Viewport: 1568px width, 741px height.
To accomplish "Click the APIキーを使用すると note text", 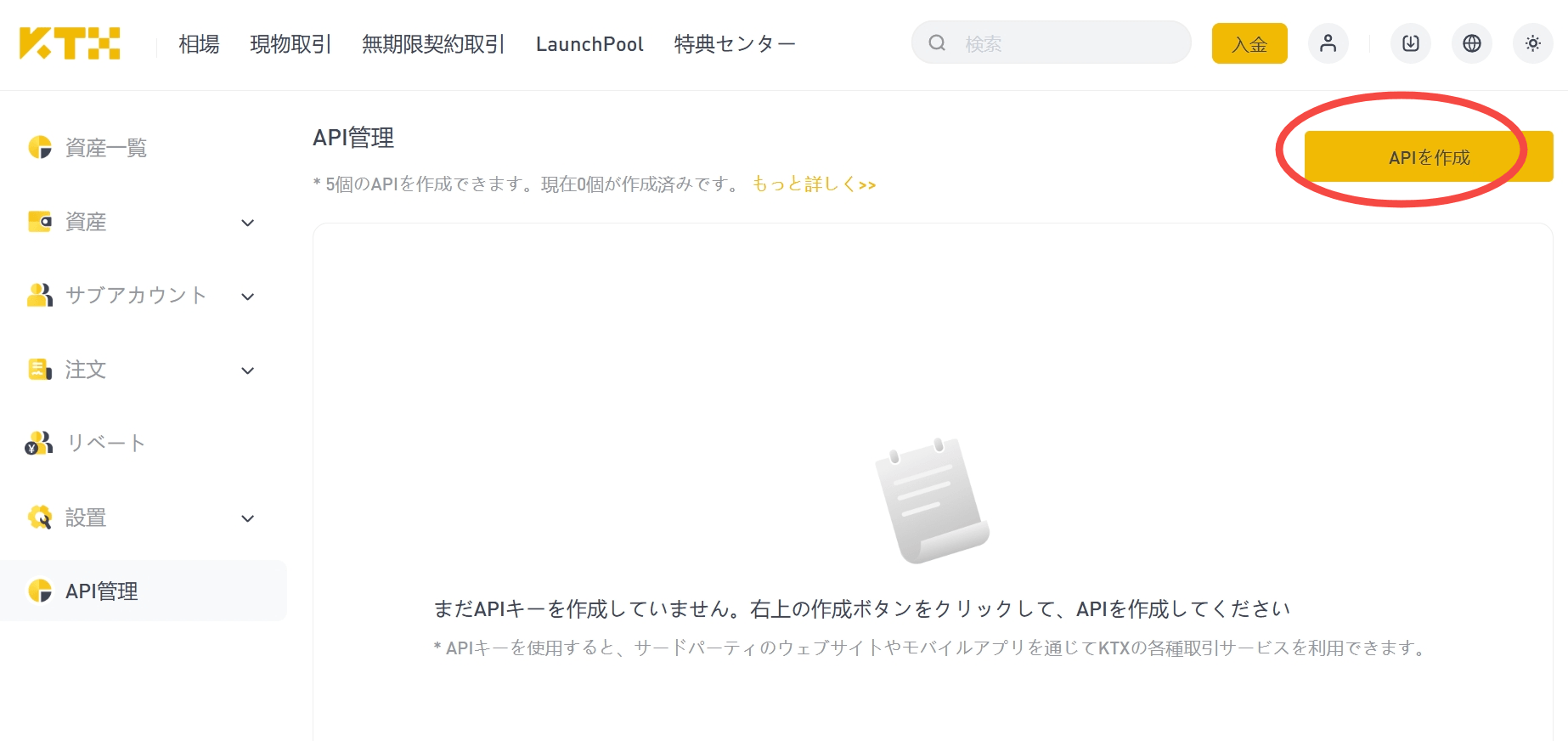I will 931,648.
